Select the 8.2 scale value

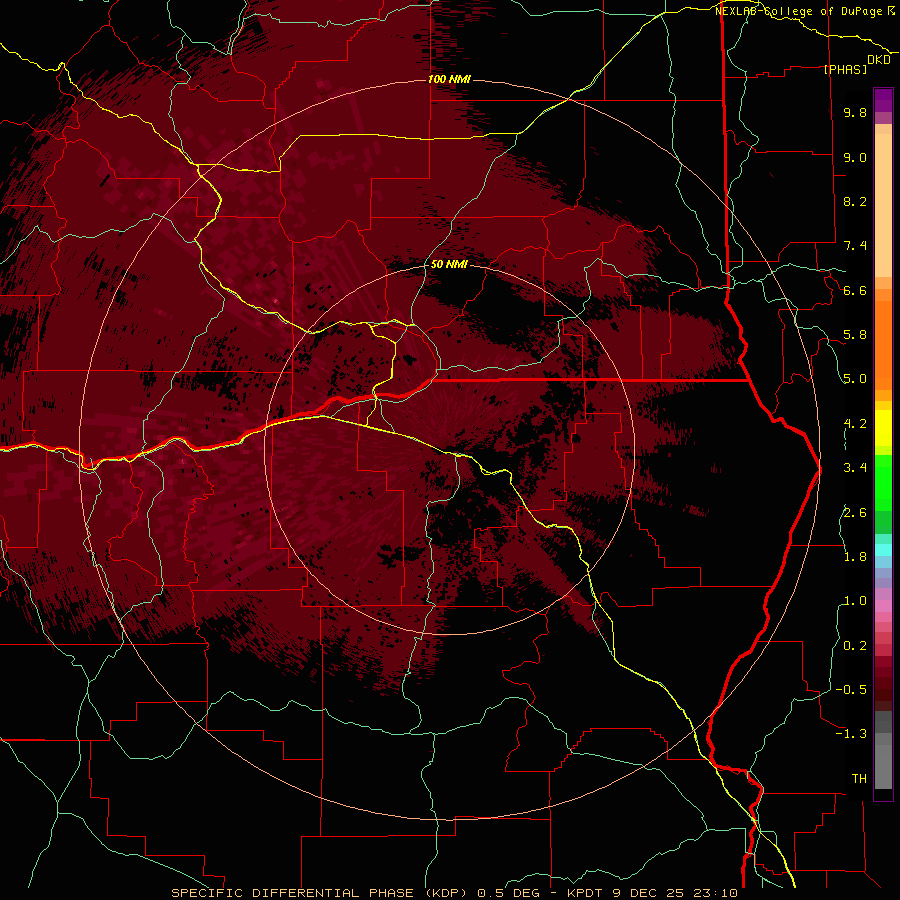(x=855, y=201)
